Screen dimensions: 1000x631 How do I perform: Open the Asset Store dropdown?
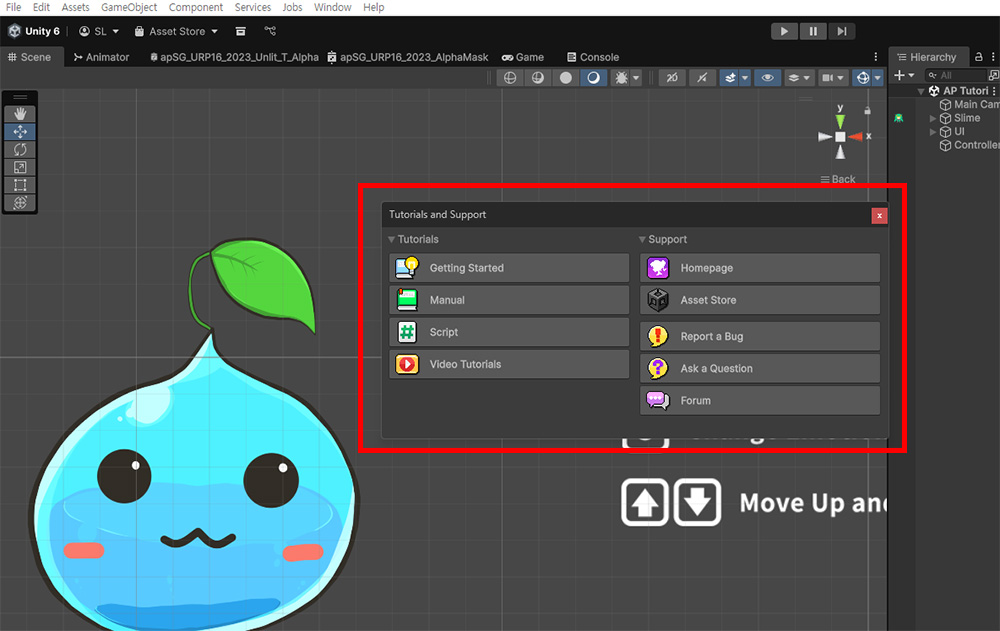point(176,31)
